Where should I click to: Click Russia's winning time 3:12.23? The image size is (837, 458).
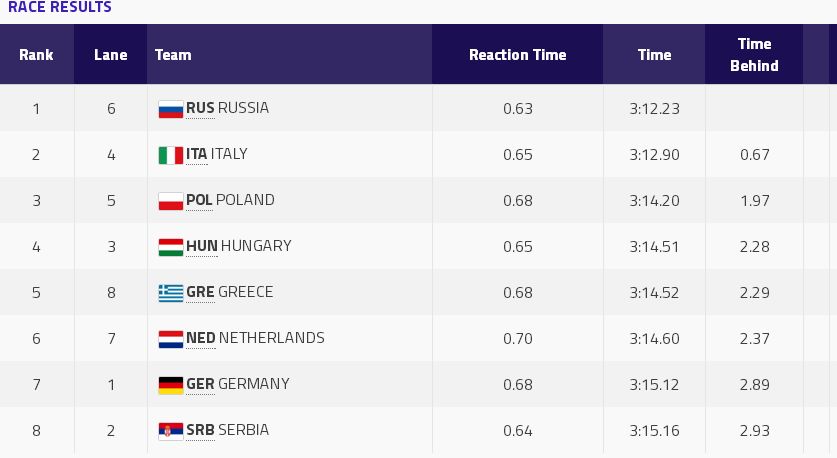click(654, 108)
